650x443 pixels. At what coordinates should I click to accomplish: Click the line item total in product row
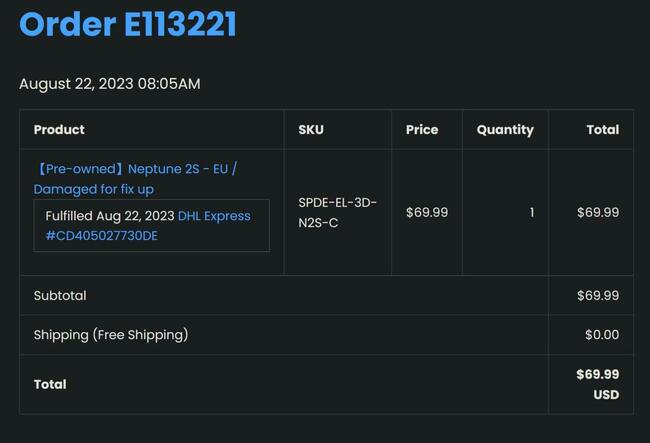point(598,212)
